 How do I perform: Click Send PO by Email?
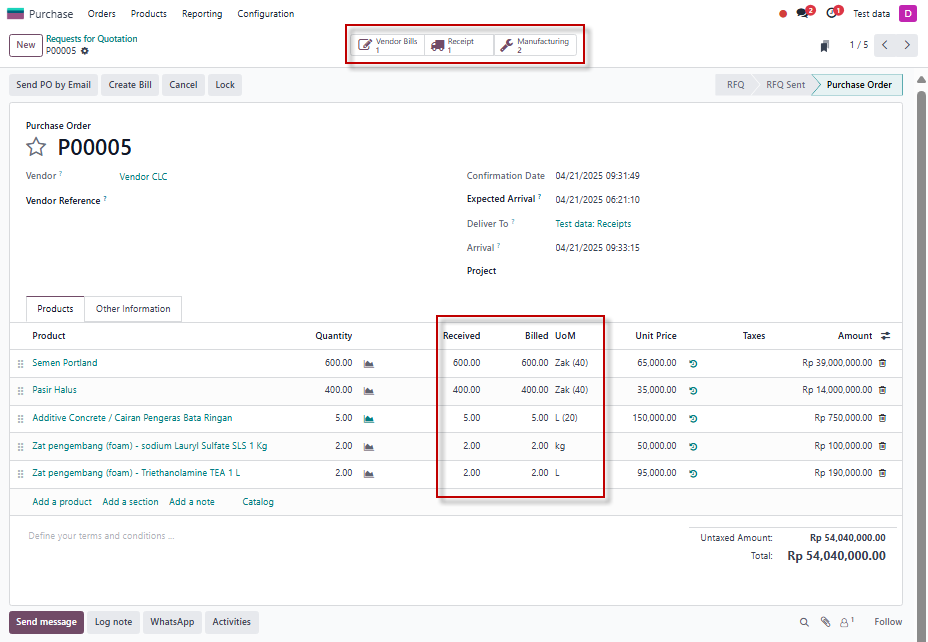click(53, 85)
